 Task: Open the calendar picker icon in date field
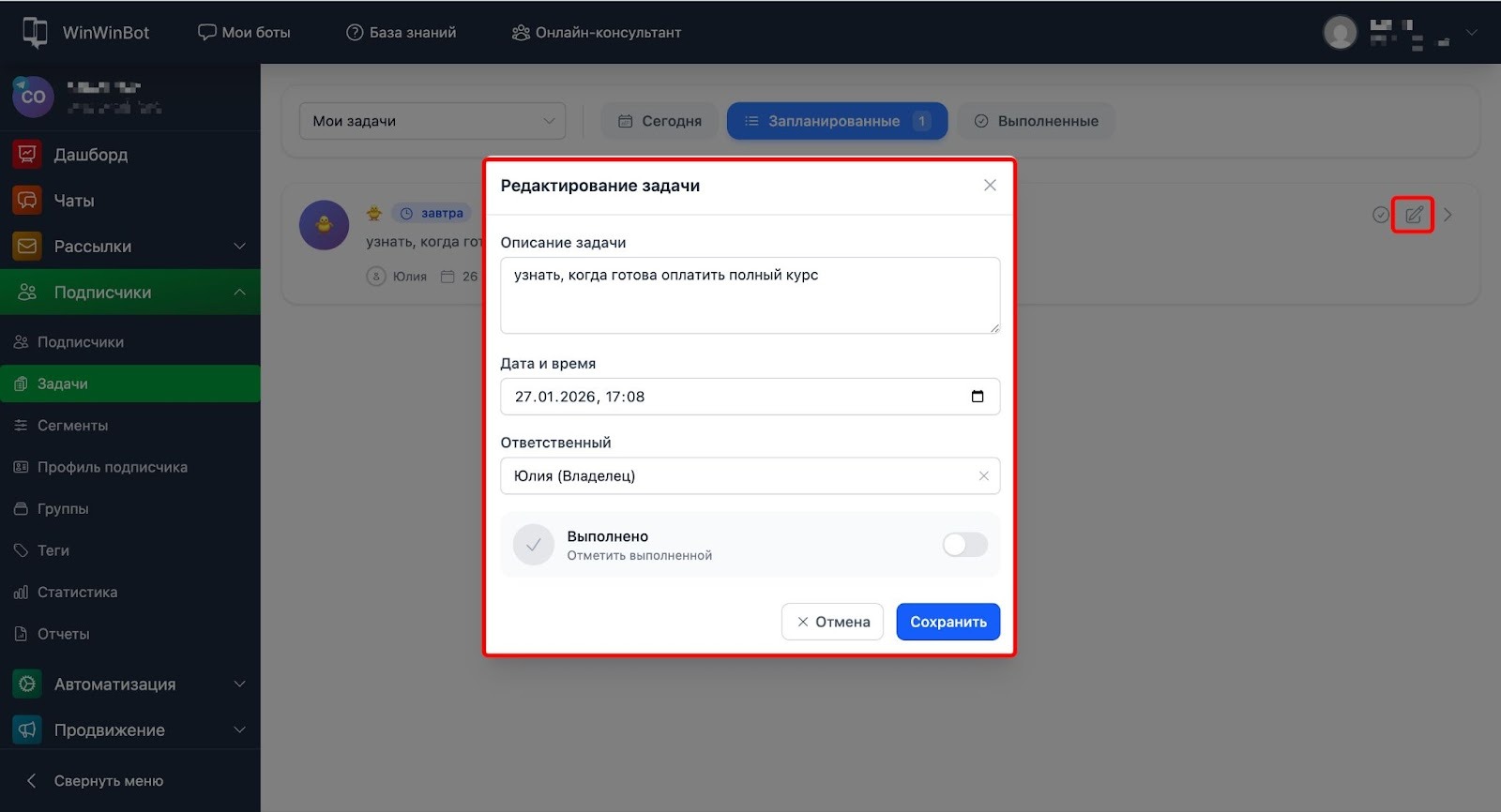977,397
